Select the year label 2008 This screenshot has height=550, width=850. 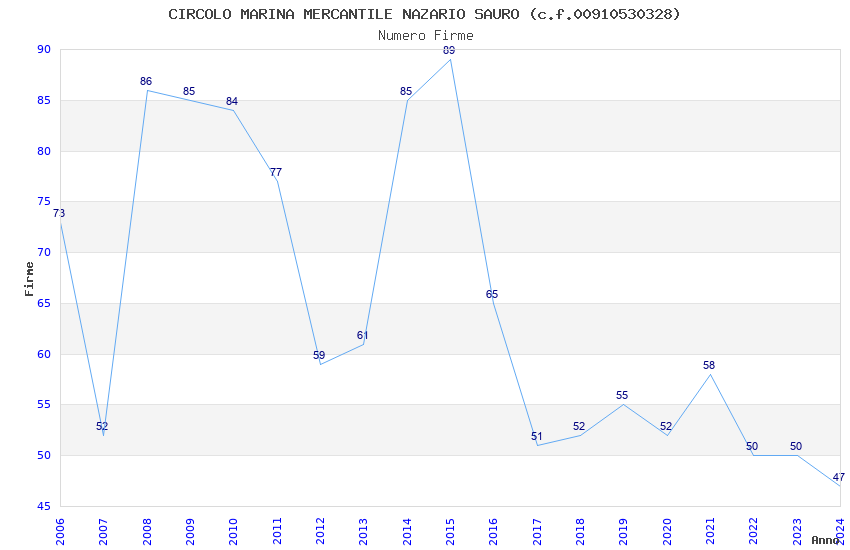(x=146, y=532)
